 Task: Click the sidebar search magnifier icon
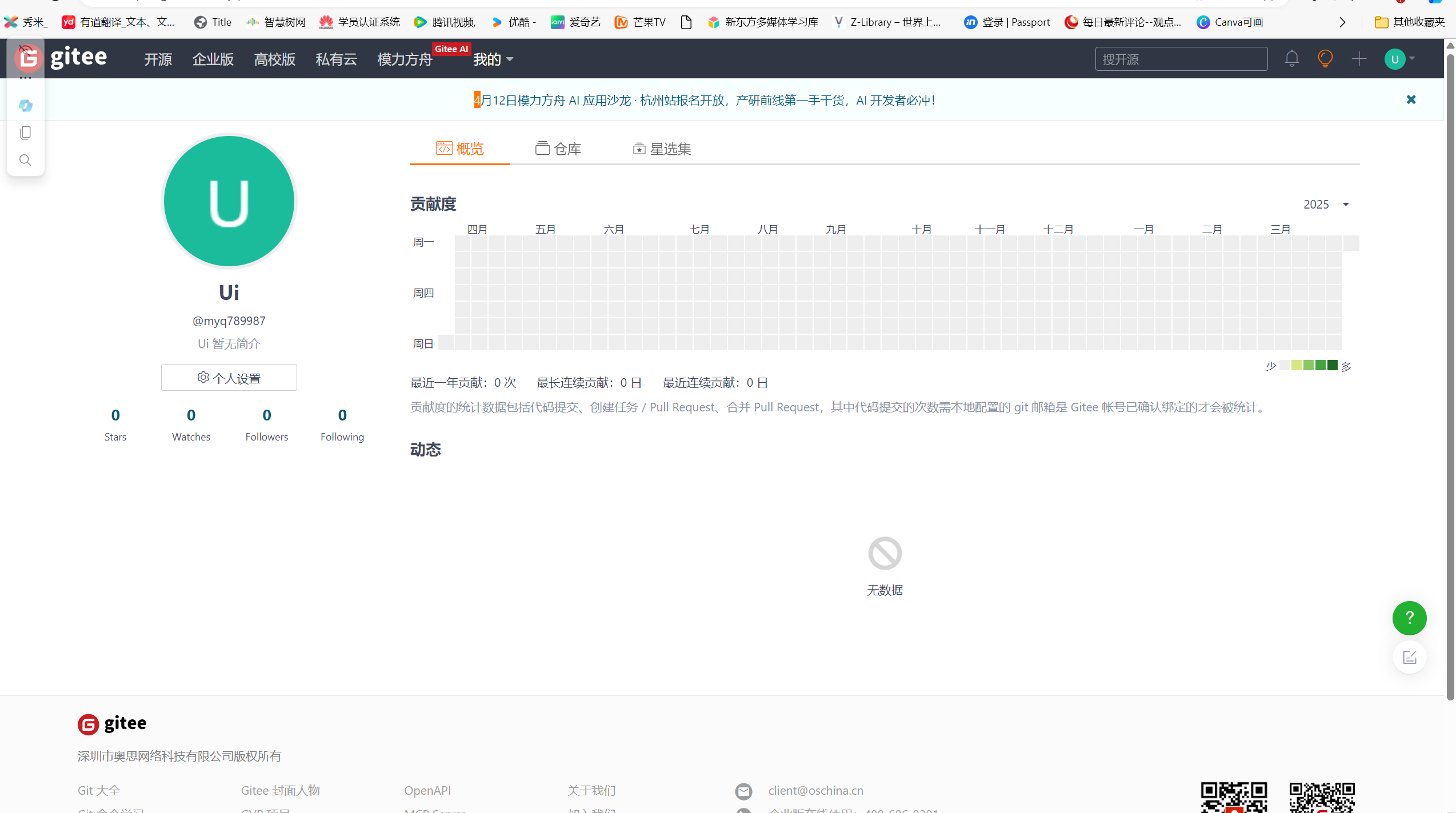tap(25, 160)
